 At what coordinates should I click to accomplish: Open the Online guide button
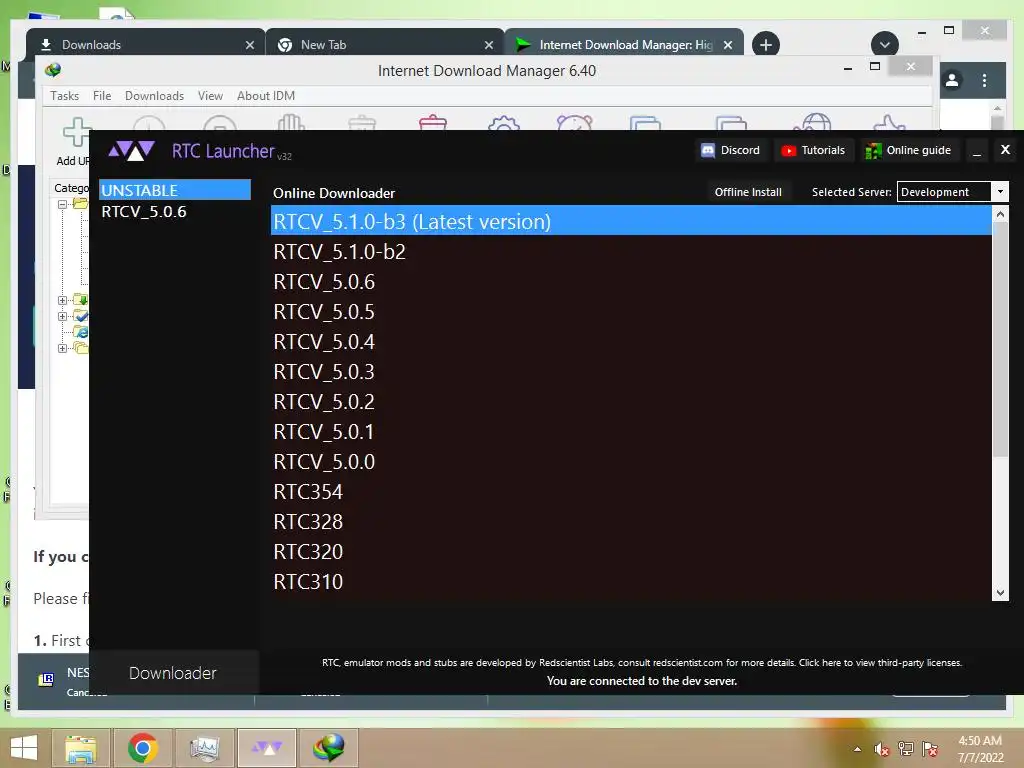[908, 150]
